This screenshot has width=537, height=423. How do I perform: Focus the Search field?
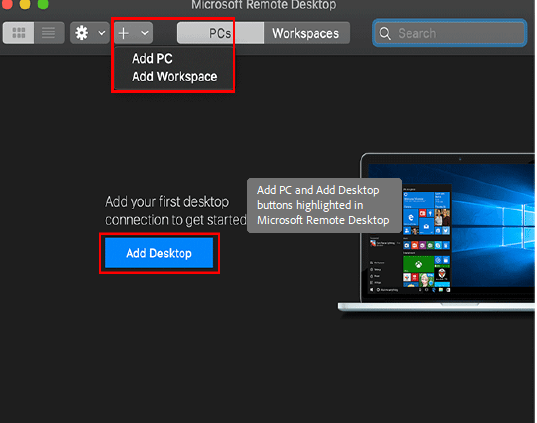[x=449, y=33]
